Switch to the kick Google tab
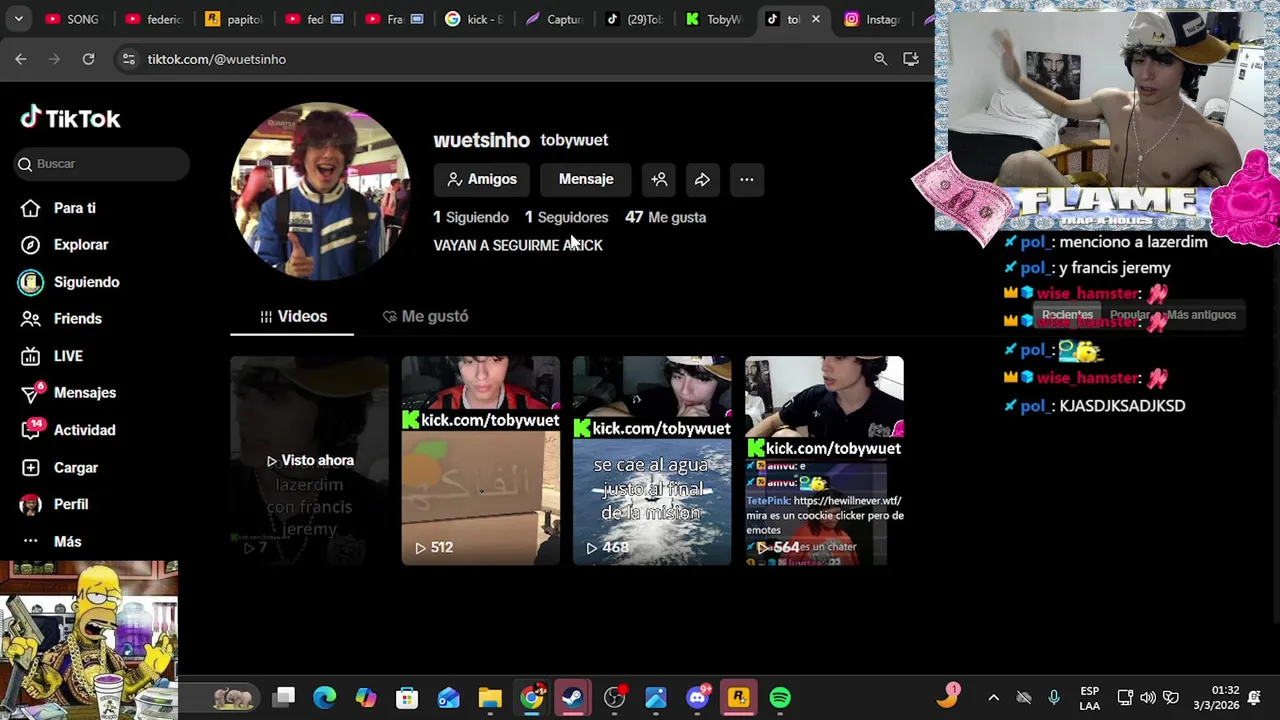 pos(473,19)
